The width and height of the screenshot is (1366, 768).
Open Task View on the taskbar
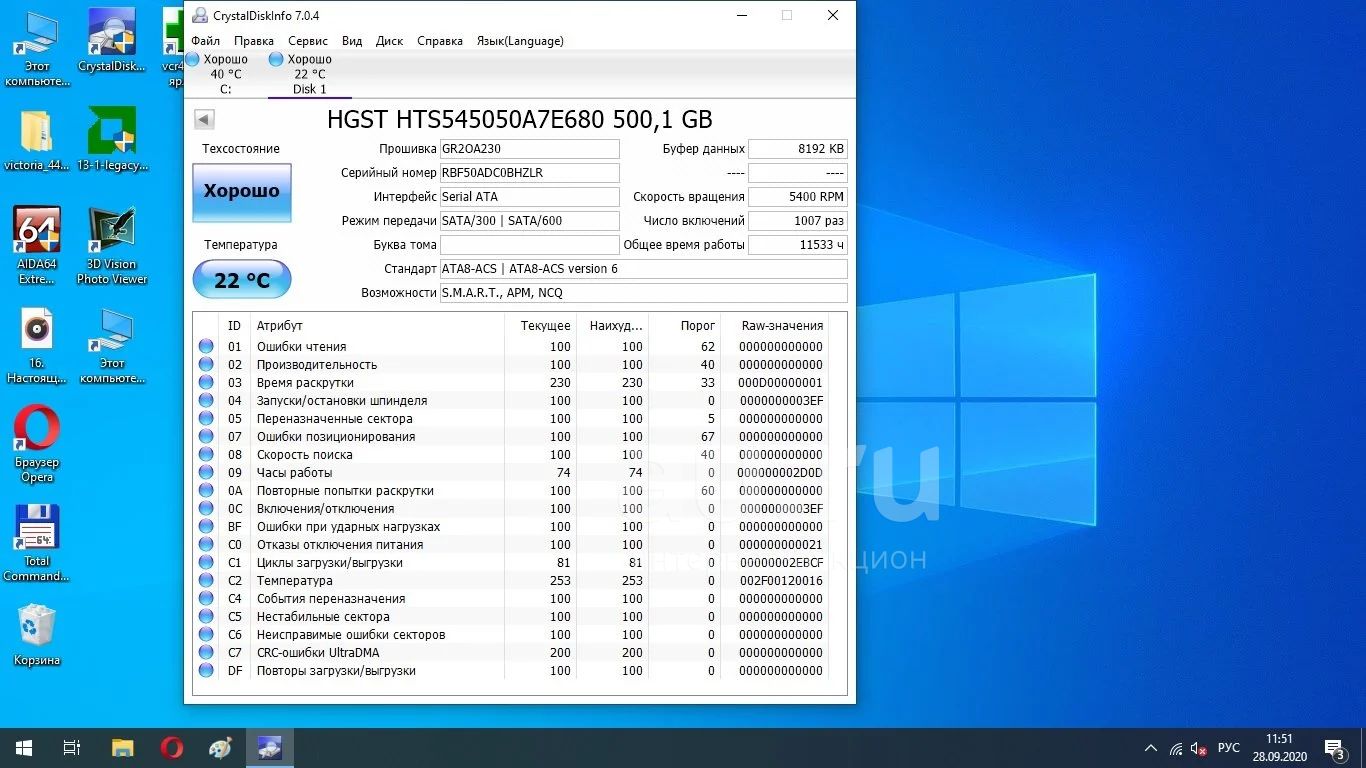72,748
